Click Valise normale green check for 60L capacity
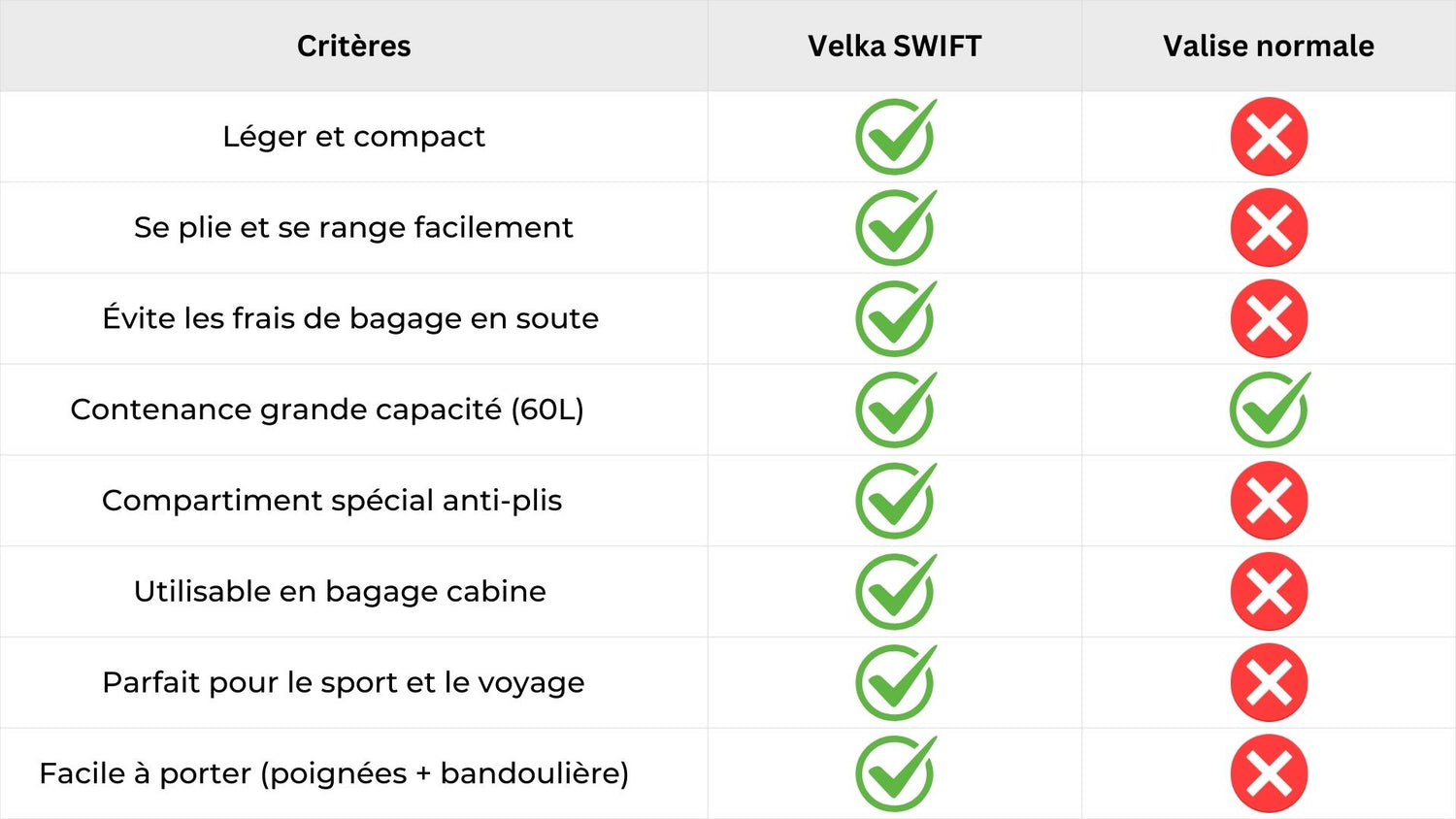1456x819 pixels. coord(1270,409)
